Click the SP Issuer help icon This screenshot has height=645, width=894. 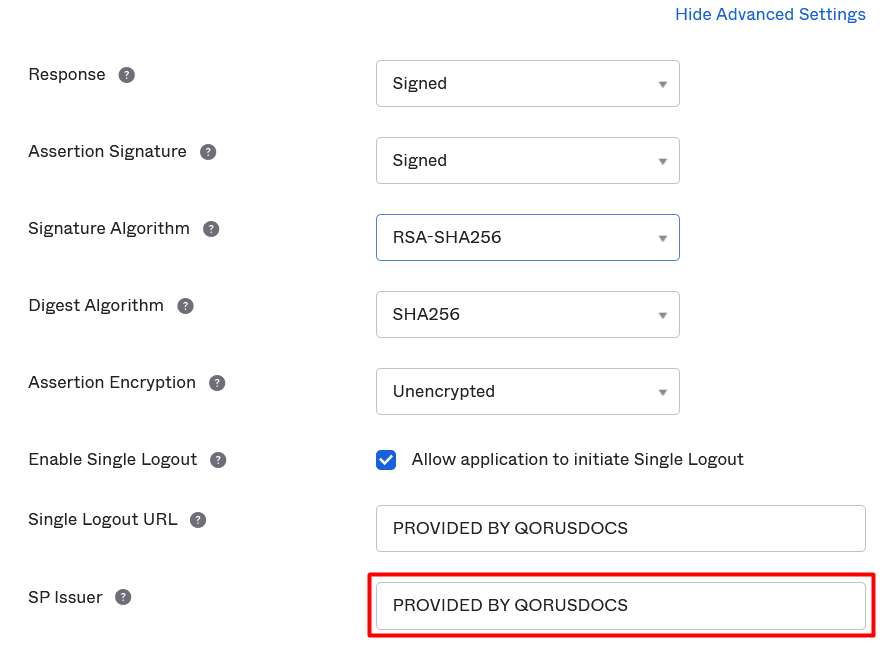point(123,597)
